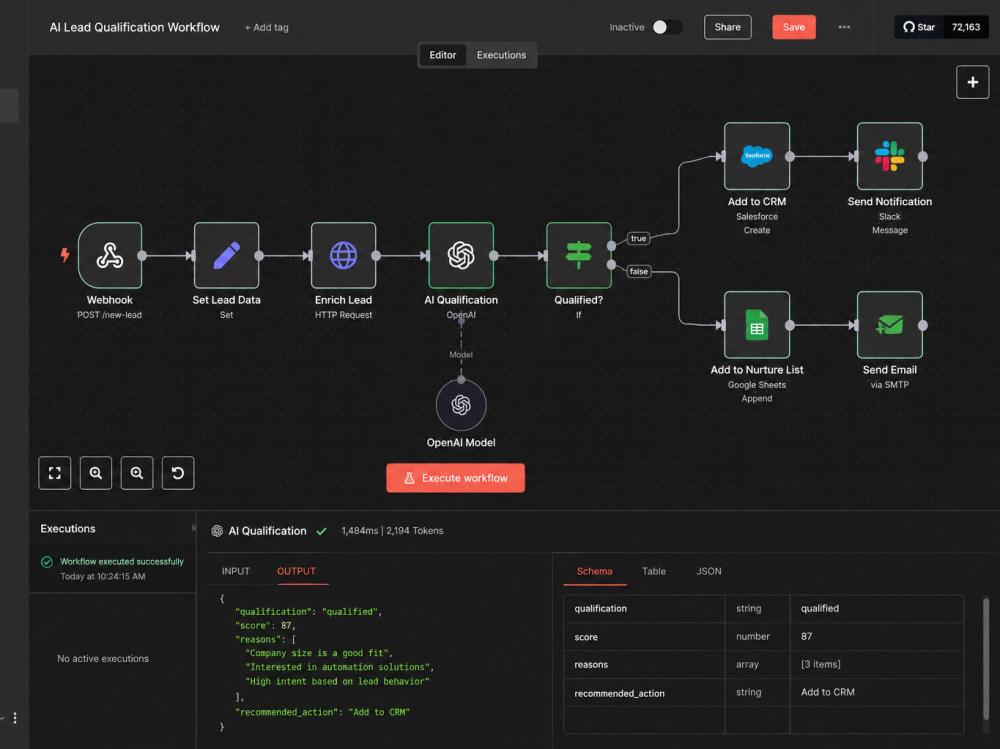Select the Qualified? If signpost node

click(578, 255)
